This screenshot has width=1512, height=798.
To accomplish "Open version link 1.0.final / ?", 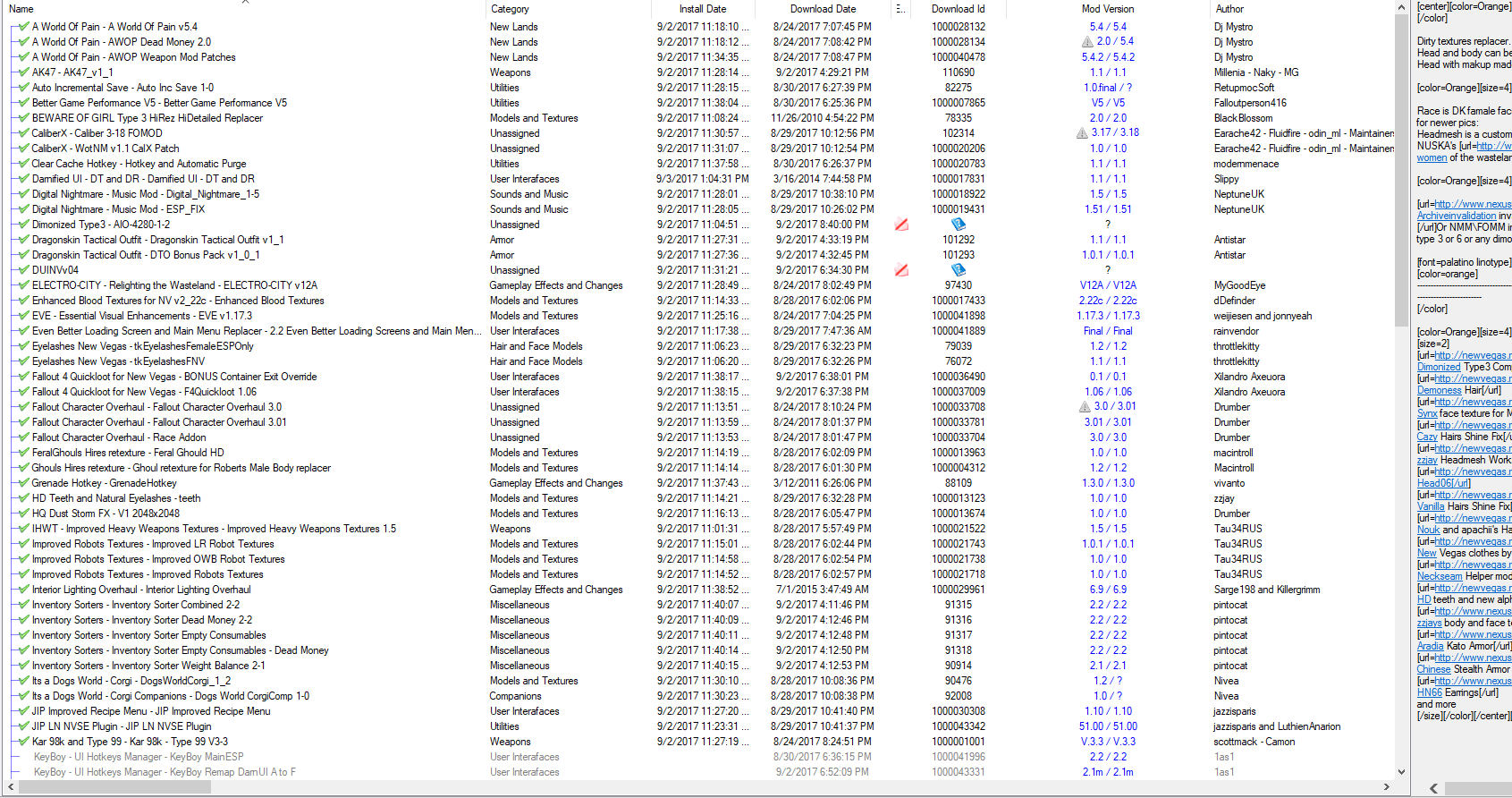I will [1108, 88].
